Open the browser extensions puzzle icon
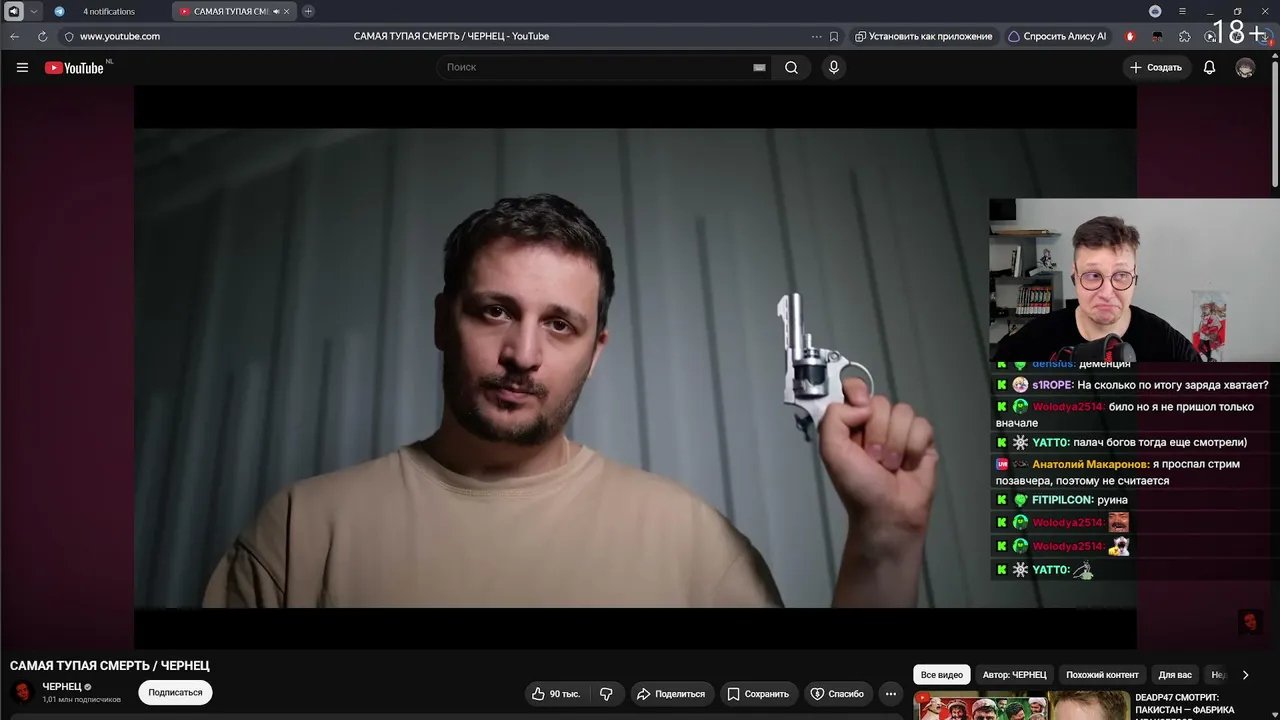The image size is (1280, 720). (x=1185, y=36)
